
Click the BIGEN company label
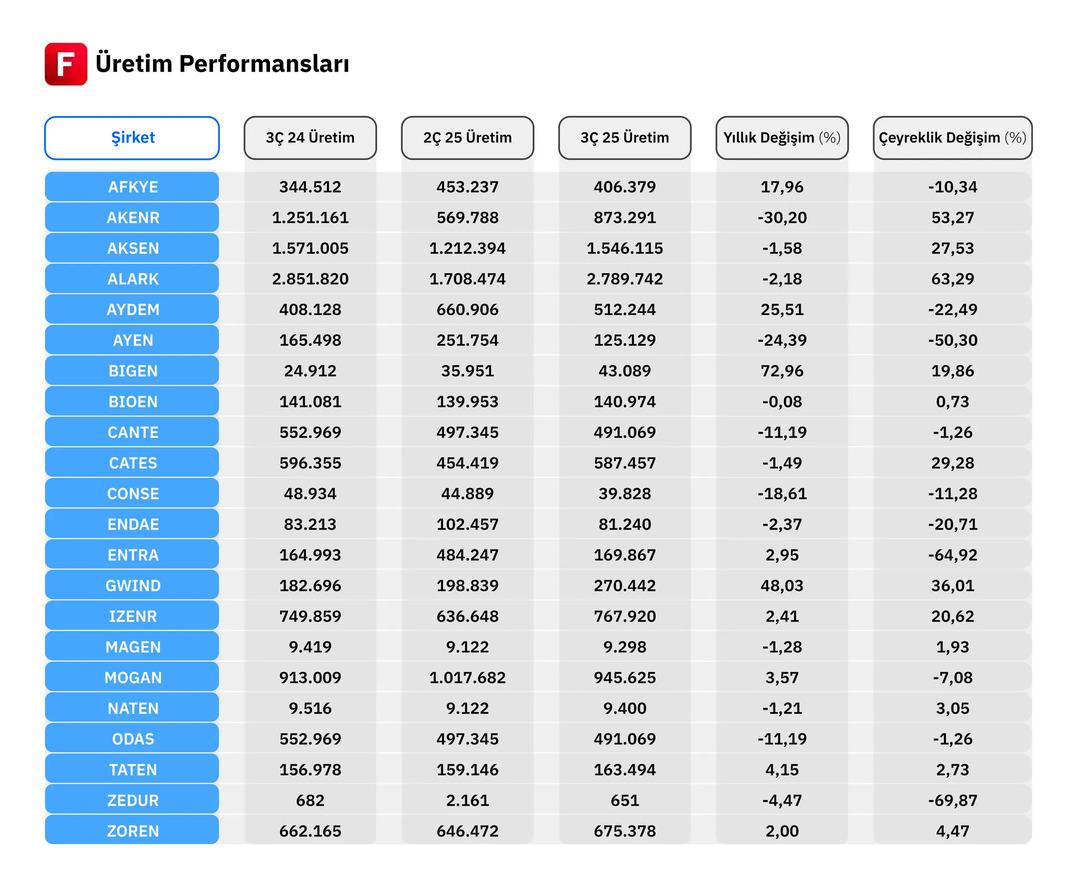click(x=132, y=371)
